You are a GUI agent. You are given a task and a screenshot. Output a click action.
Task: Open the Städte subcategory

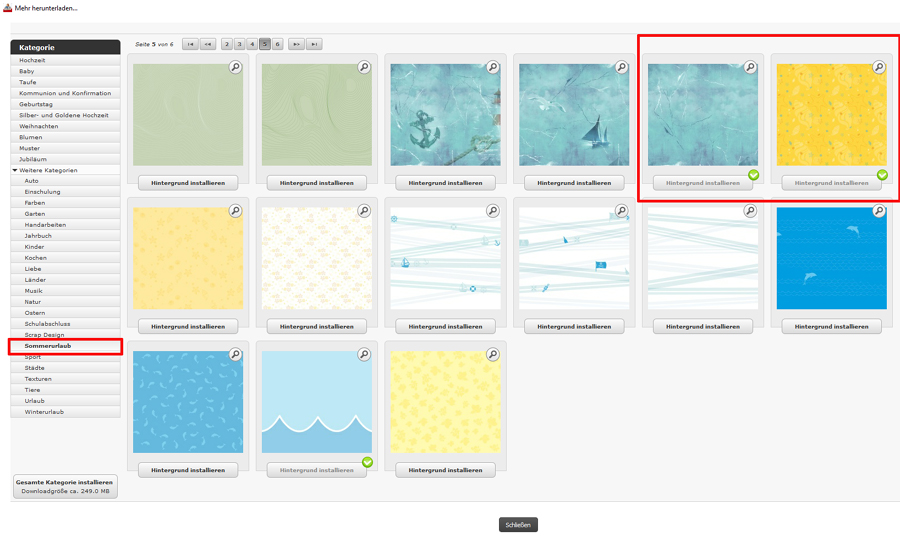(65, 368)
